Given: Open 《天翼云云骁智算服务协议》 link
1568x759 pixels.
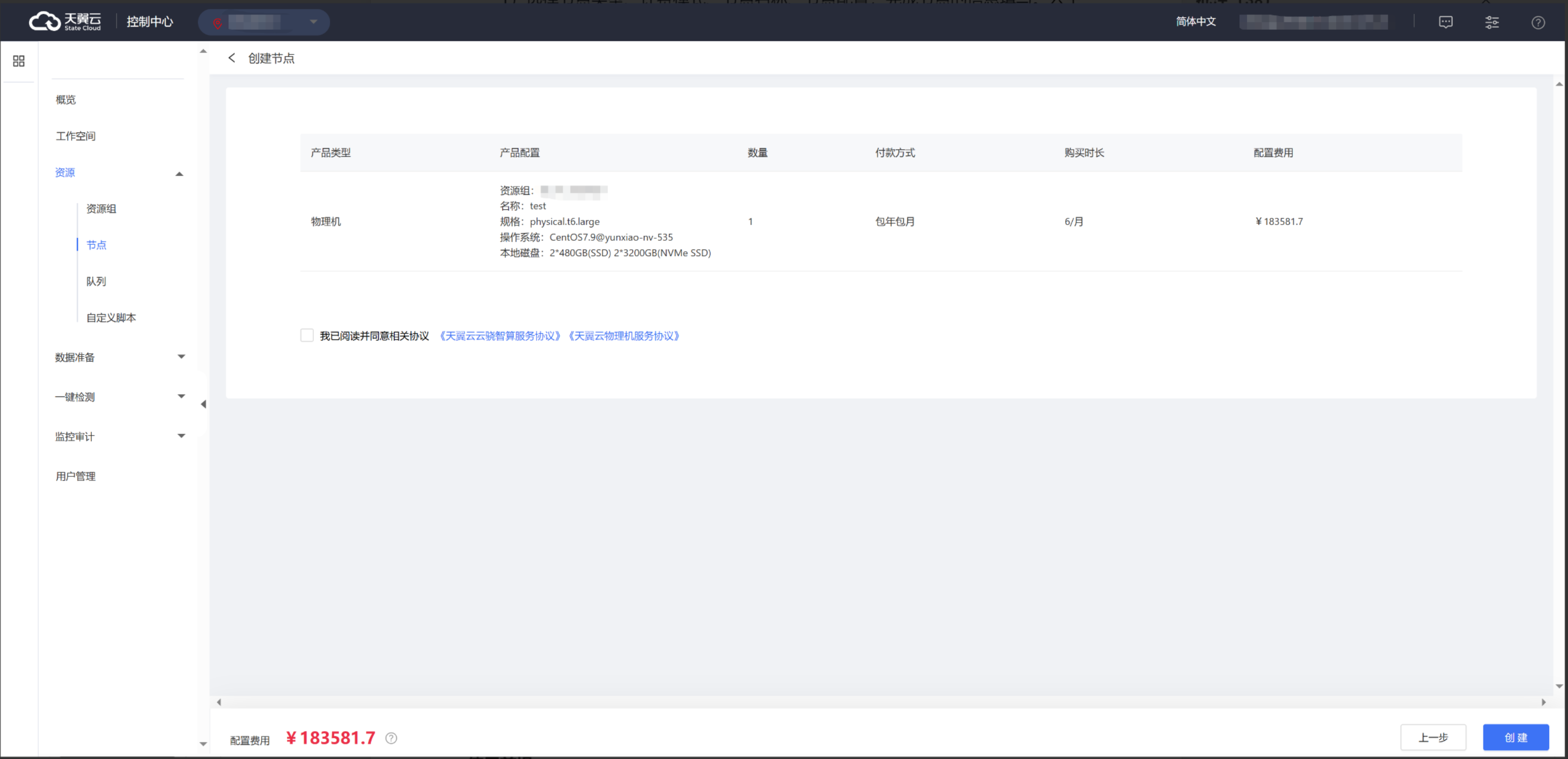Looking at the screenshot, I should (499, 336).
